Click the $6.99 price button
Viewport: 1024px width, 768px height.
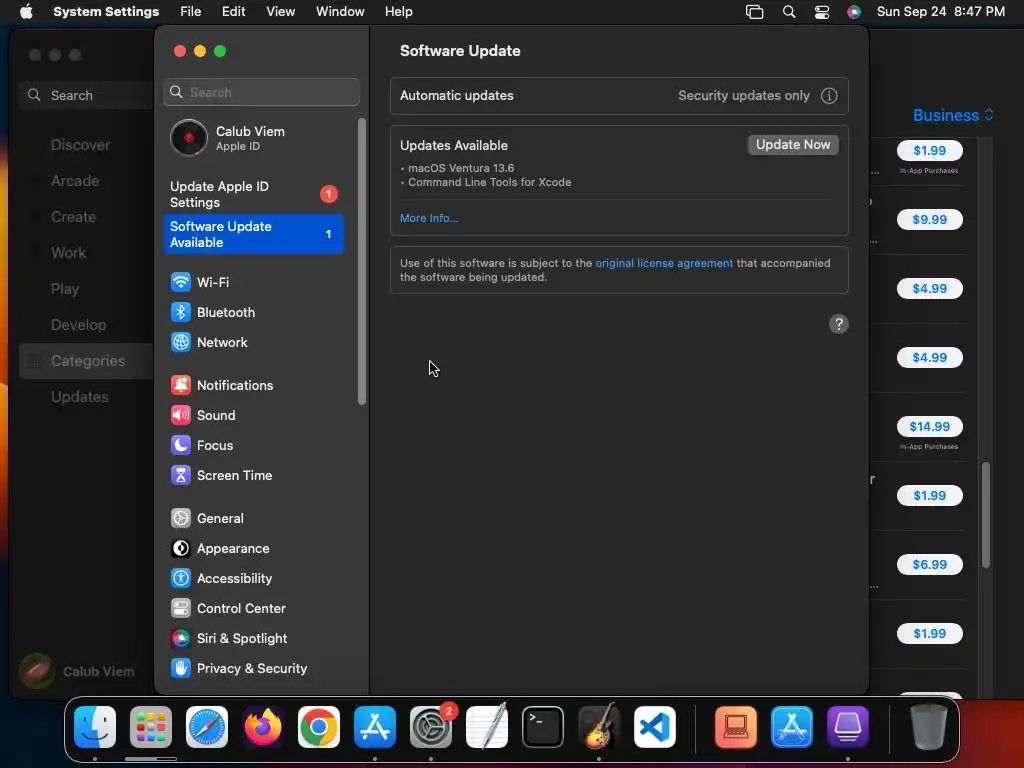929,564
